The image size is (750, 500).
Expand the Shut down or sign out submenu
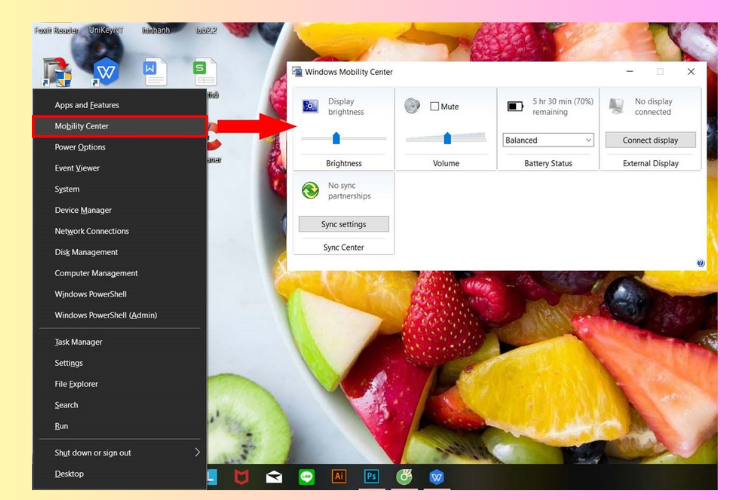(x=120, y=453)
